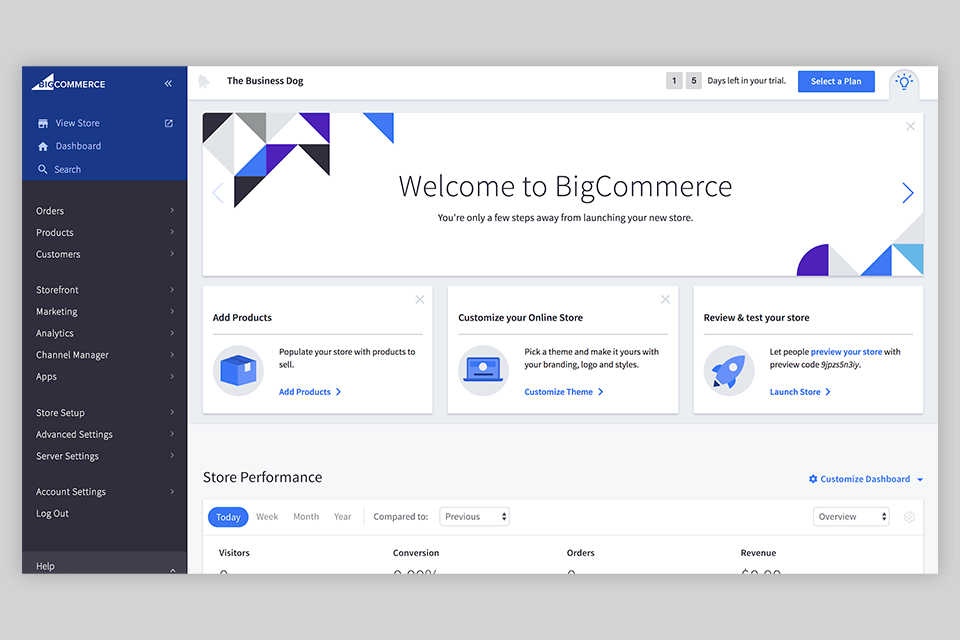Open the lightbulb tips icon
Image resolution: width=960 pixels, height=640 pixels.
(x=904, y=81)
